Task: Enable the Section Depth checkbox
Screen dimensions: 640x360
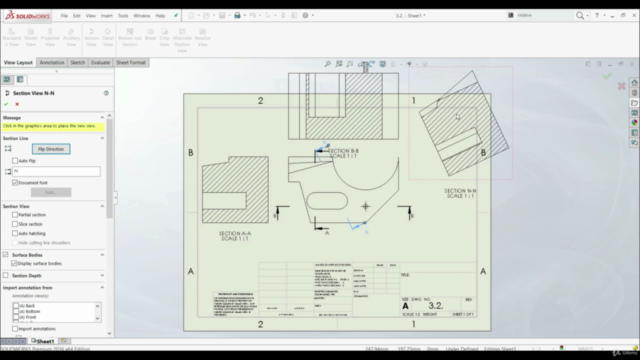Action: 6,276
